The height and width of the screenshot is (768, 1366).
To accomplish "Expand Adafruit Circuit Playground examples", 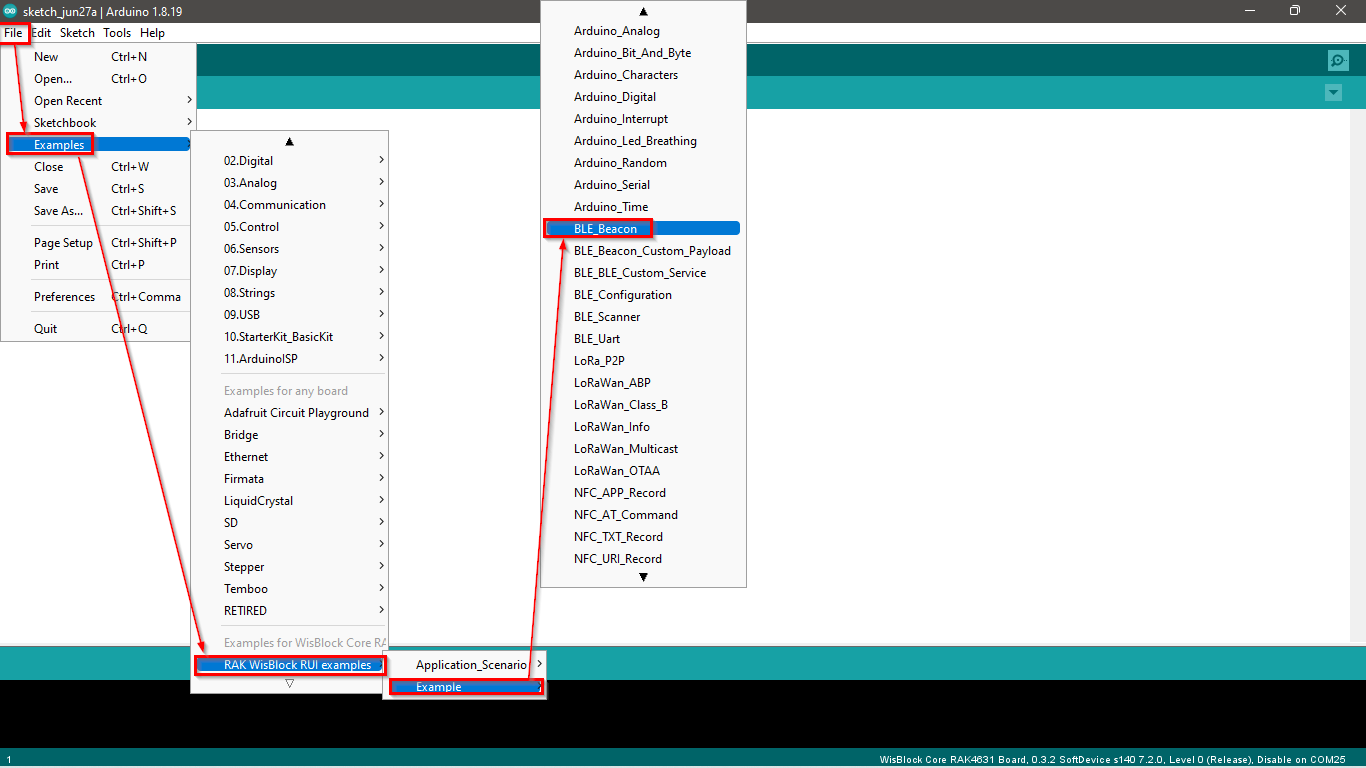I will pos(289,413).
